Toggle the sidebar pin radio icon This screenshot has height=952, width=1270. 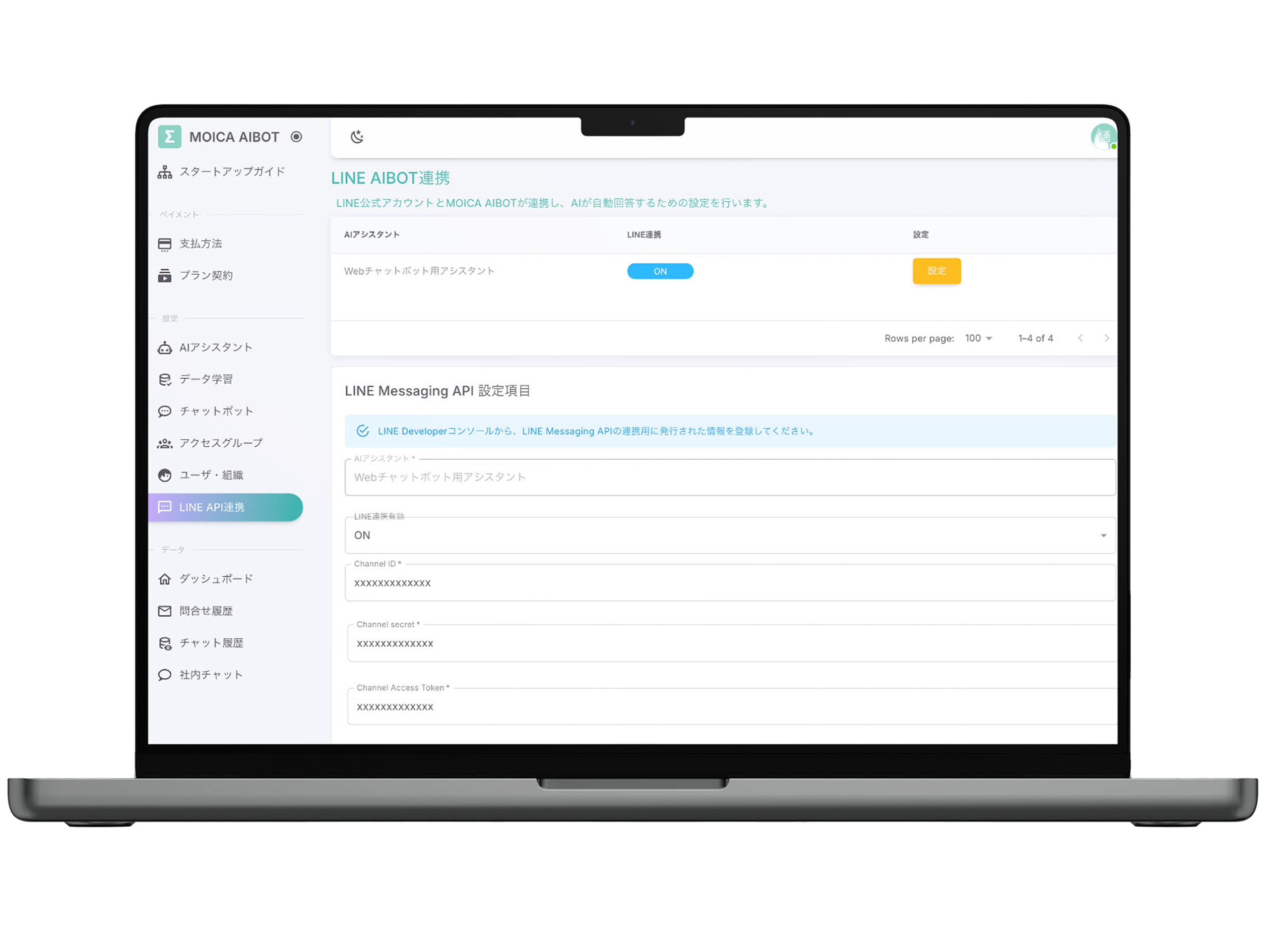point(296,136)
